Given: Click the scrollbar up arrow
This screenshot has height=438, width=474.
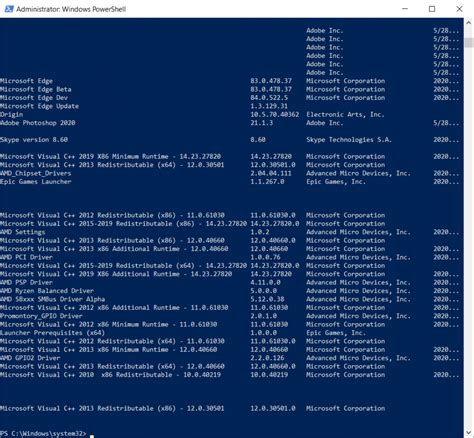Looking at the screenshot, I should coord(469,23).
